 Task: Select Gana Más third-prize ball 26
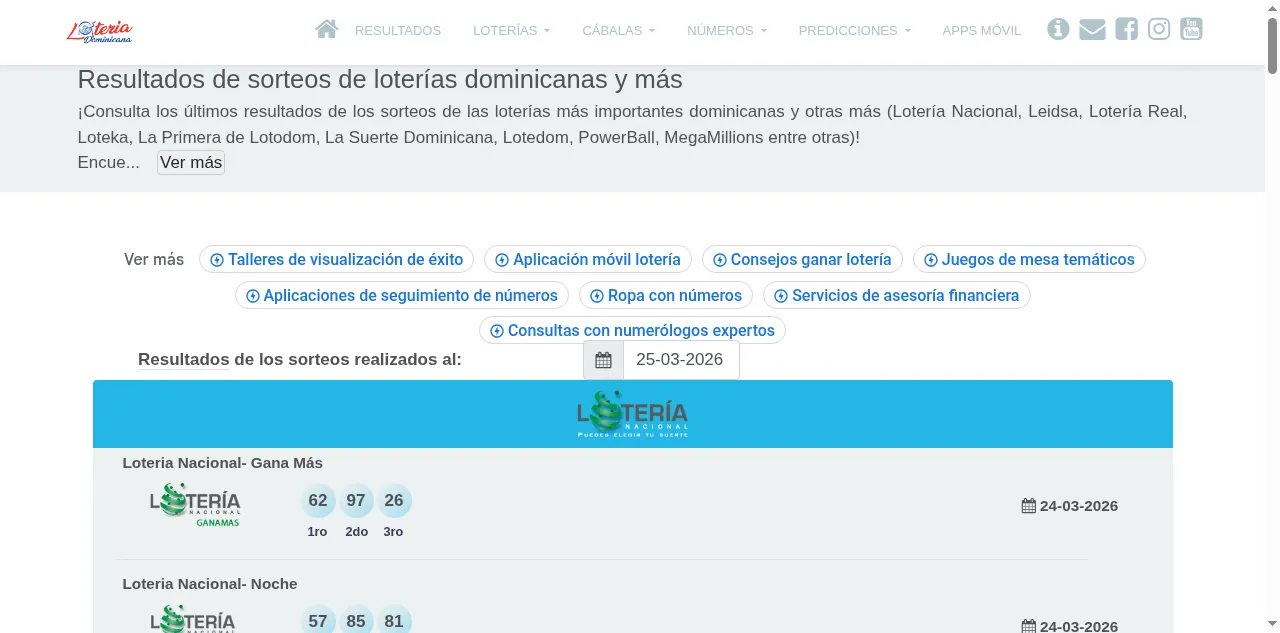pos(394,501)
